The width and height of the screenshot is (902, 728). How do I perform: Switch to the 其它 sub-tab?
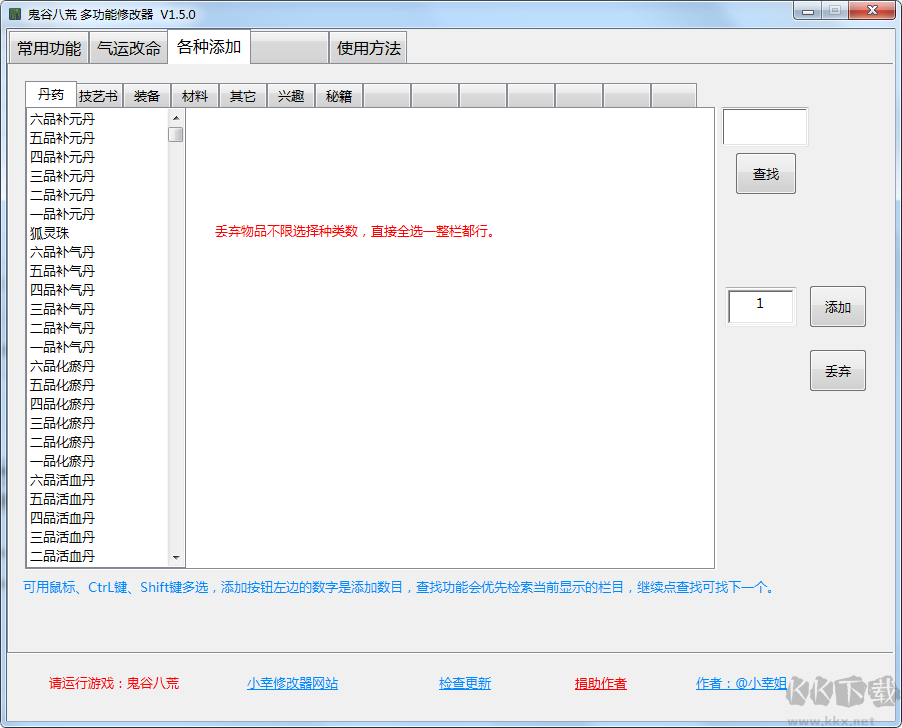[243, 96]
